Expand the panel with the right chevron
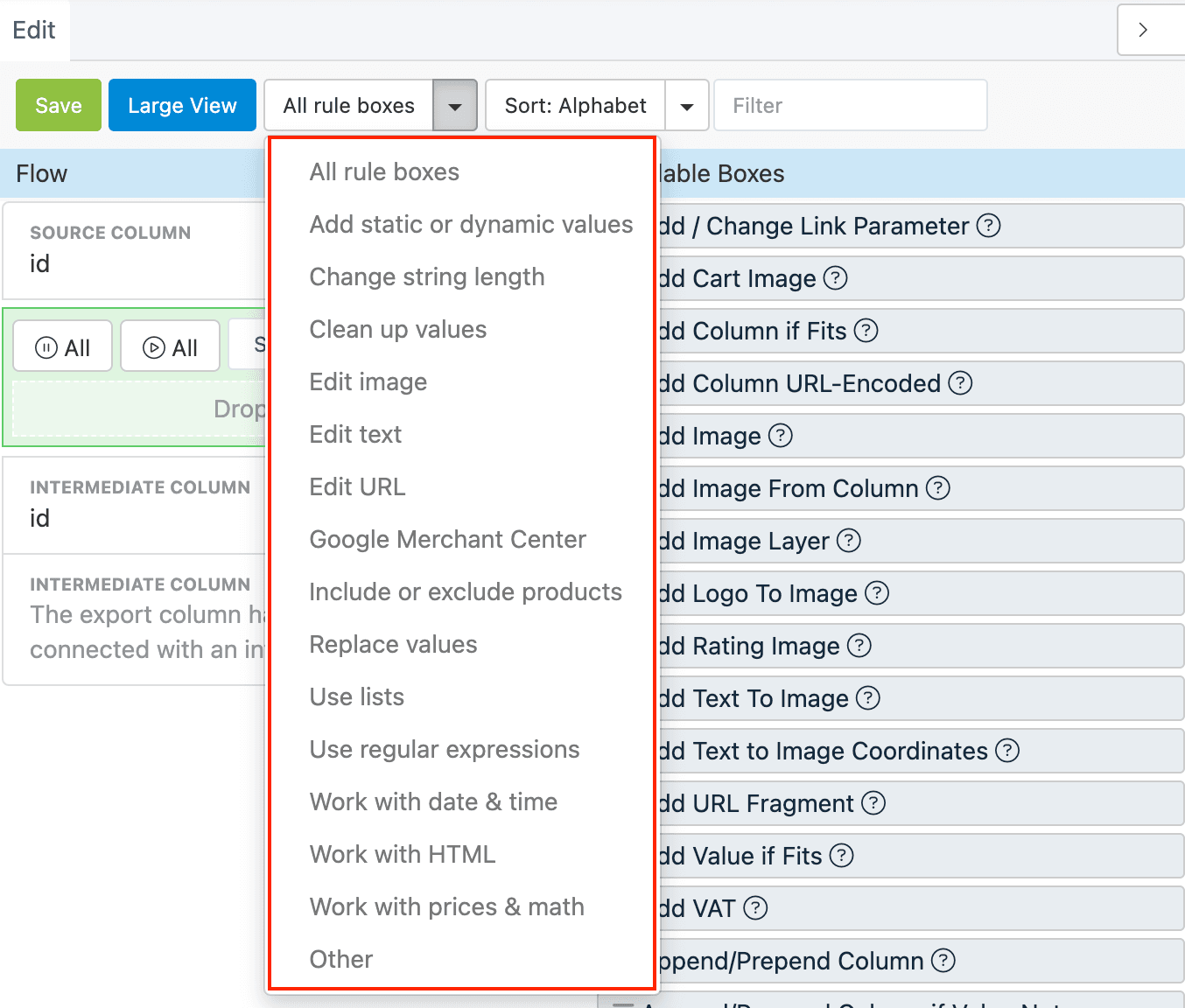Screen dimensions: 1185x1008 click(x=1142, y=30)
